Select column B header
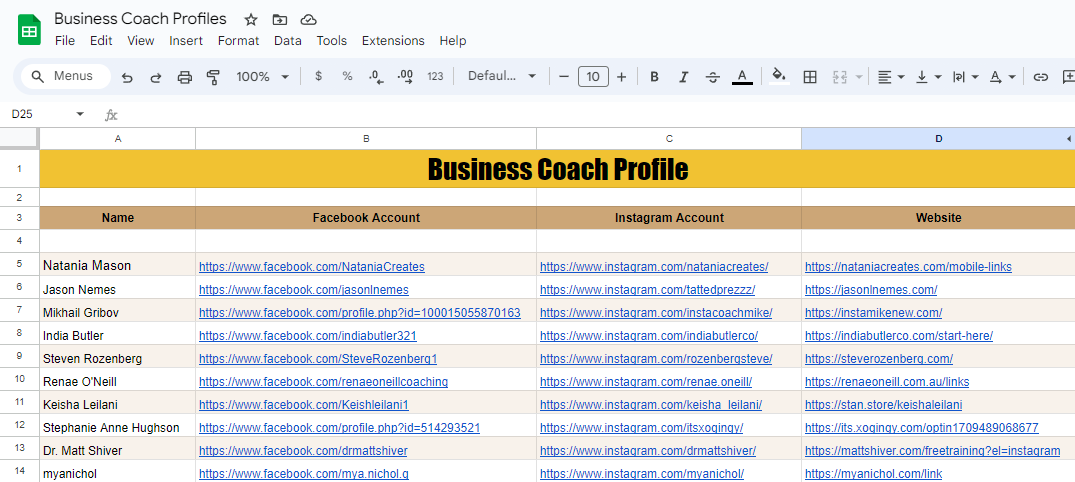This screenshot has height=482, width=1075. pos(366,138)
